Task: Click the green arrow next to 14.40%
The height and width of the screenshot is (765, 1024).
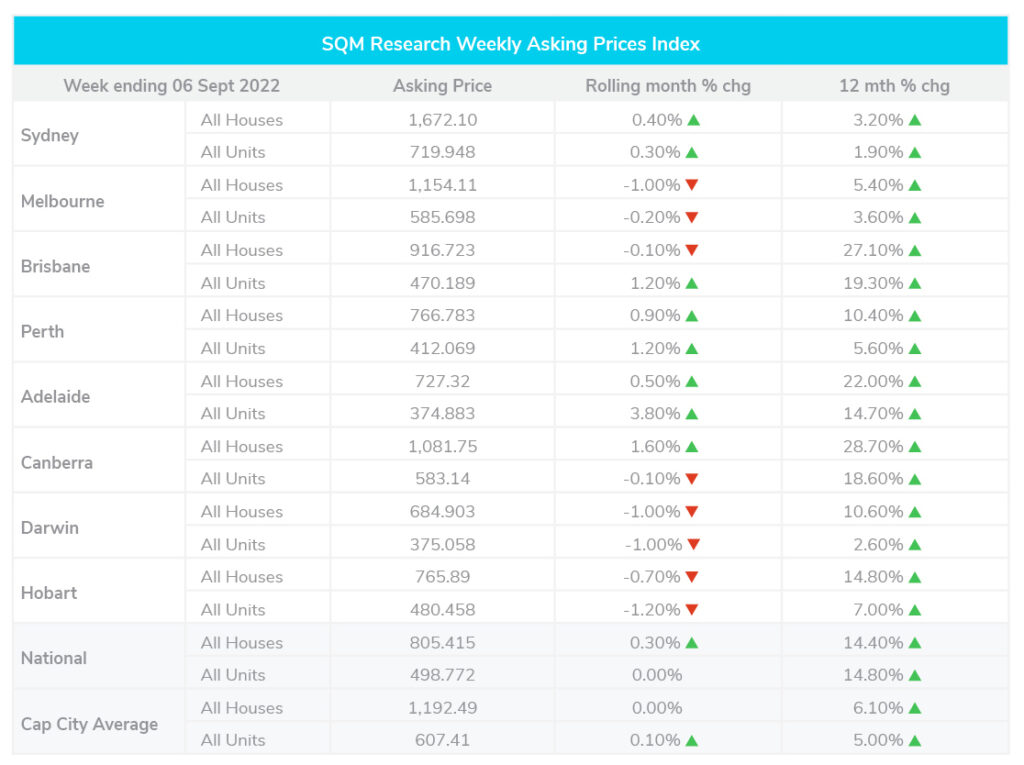Action: (x=914, y=643)
